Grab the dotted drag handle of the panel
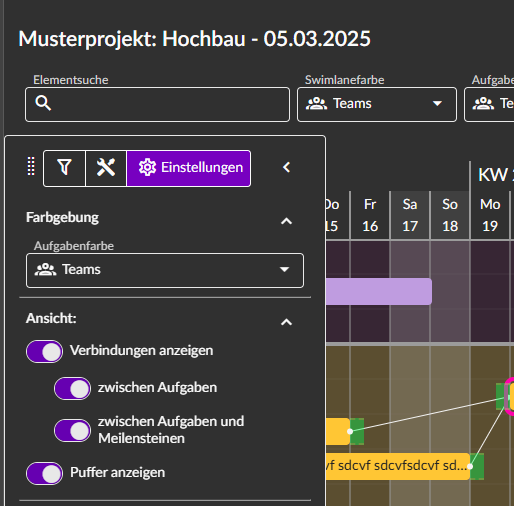This screenshot has height=506, width=514. point(31,166)
